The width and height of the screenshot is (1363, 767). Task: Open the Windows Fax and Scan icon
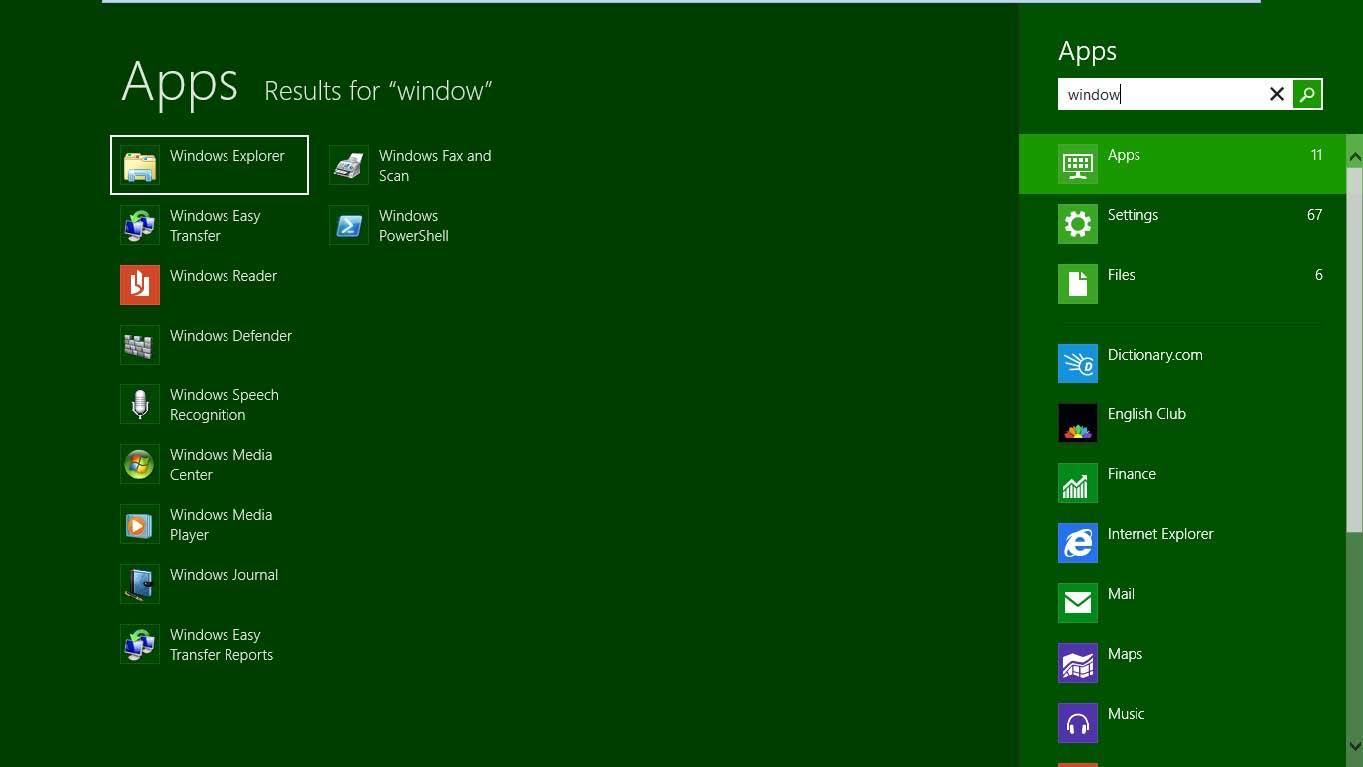pos(349,165)
